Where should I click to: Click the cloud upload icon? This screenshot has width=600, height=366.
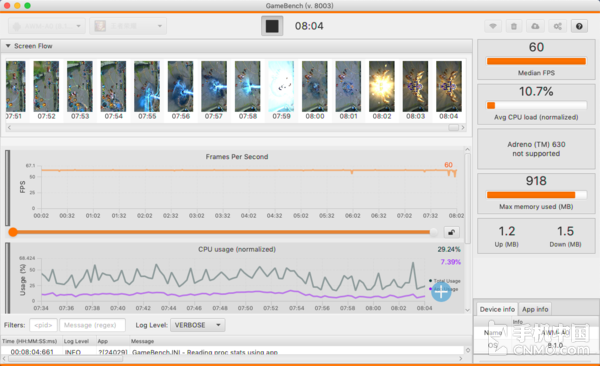pos(535,26)
